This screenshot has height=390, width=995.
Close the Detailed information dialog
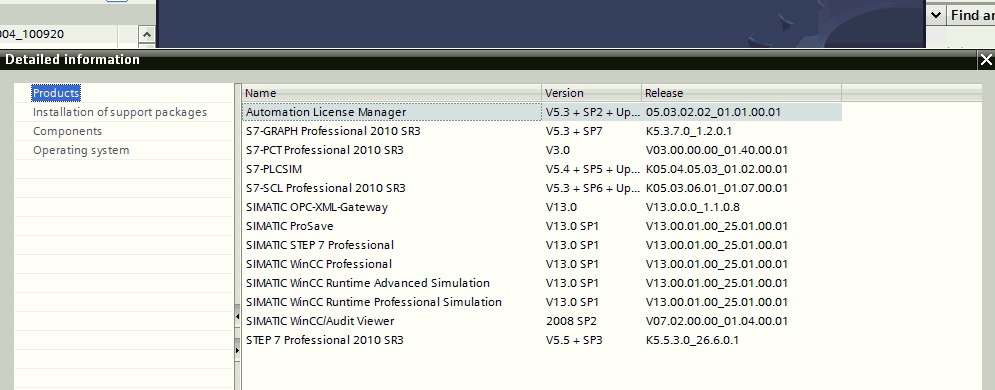pos(985,60)
